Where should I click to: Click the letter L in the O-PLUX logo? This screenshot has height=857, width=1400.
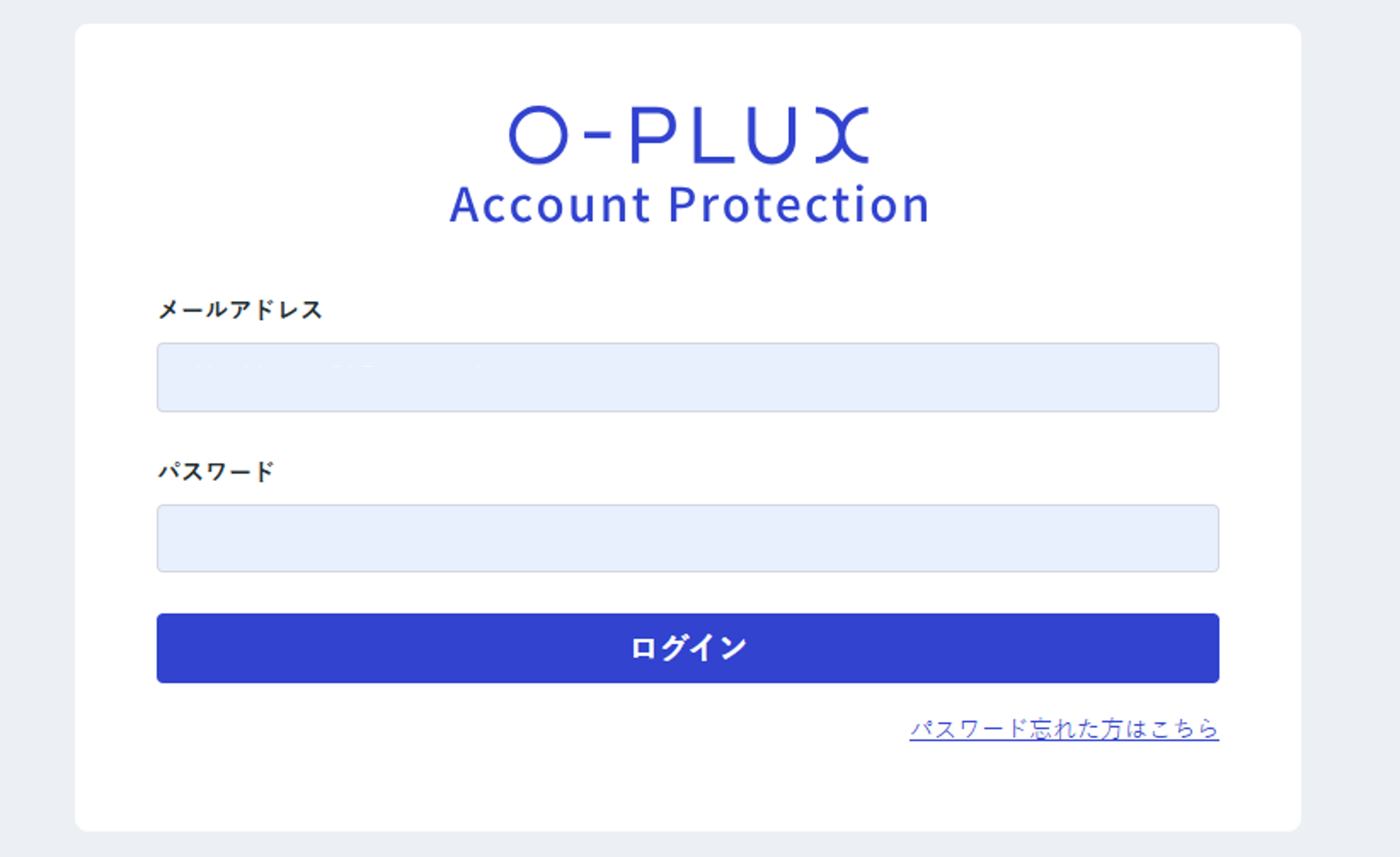[711, 135]
